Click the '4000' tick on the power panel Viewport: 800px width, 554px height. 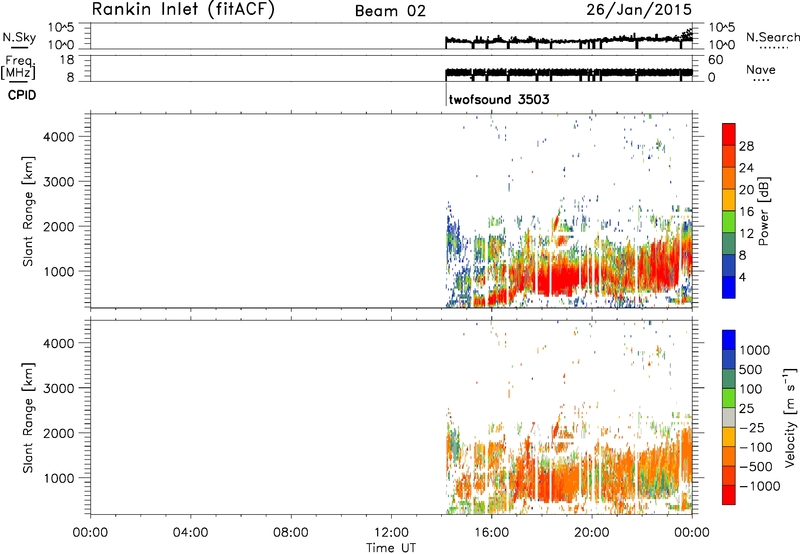[59, 137]
